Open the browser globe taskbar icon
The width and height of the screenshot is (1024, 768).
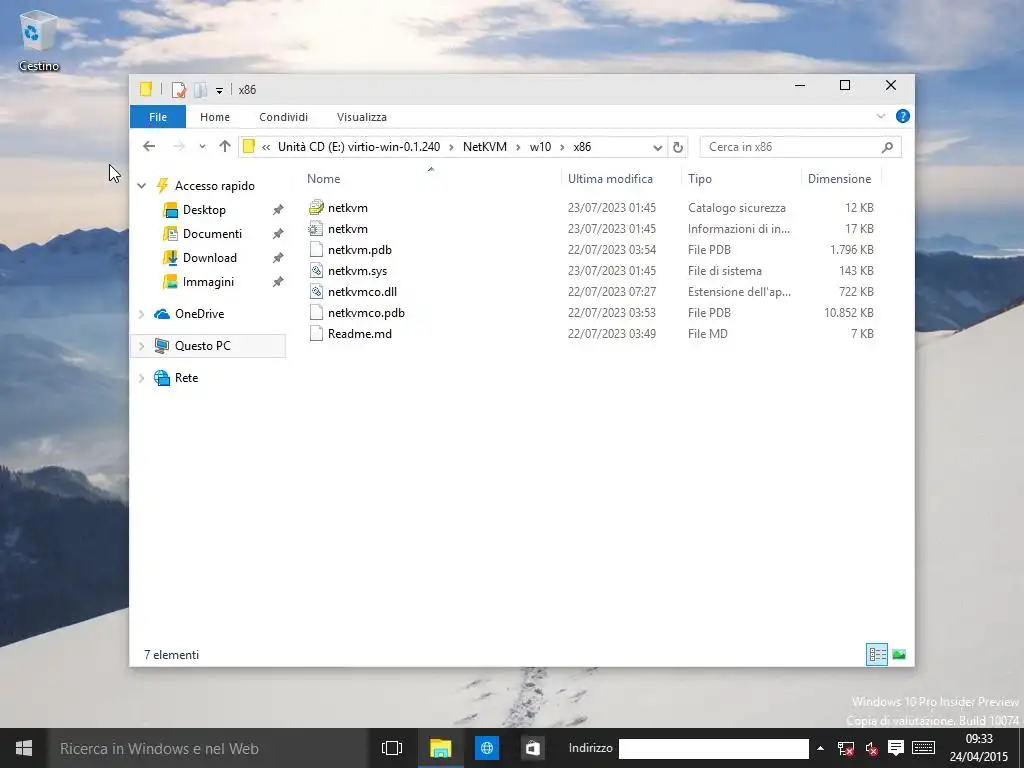point(487,748)
